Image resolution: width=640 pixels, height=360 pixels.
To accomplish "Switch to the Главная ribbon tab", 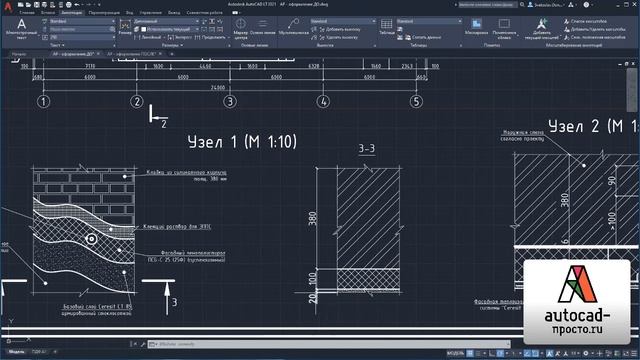I will 27,13.
